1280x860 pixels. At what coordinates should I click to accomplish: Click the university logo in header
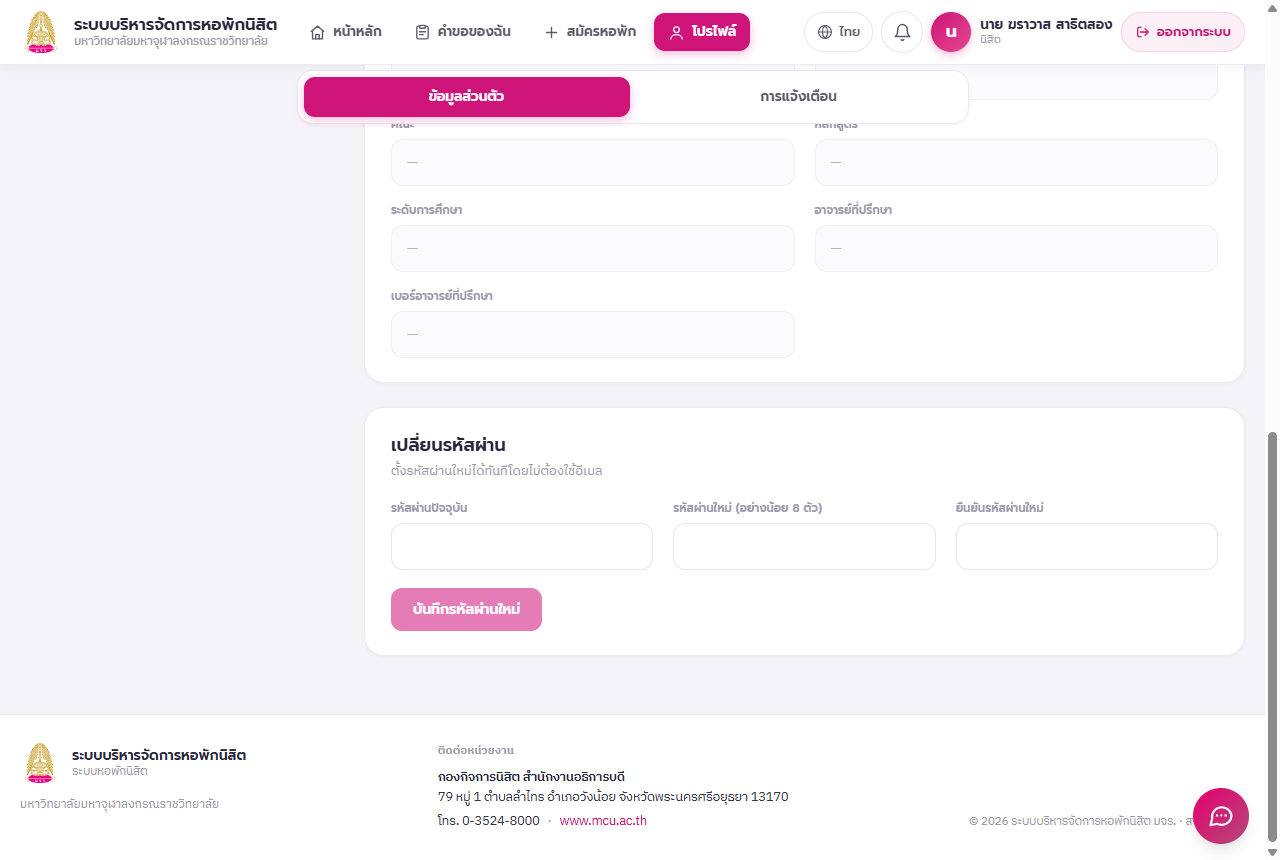point(41,32)
